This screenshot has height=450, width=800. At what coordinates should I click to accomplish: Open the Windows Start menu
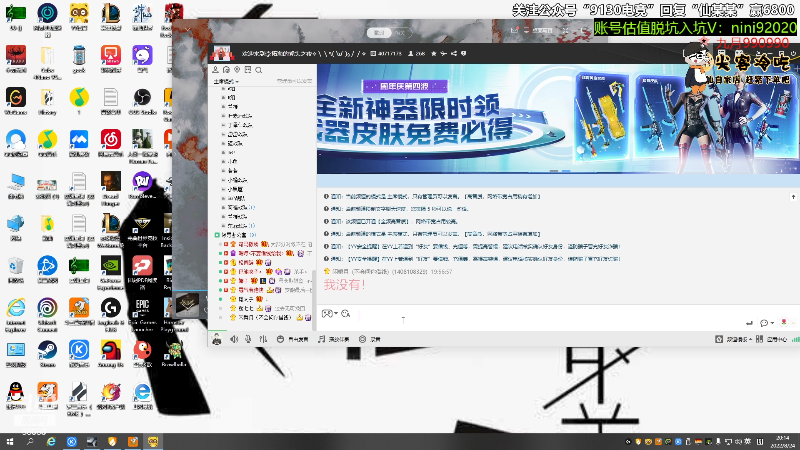10,441
